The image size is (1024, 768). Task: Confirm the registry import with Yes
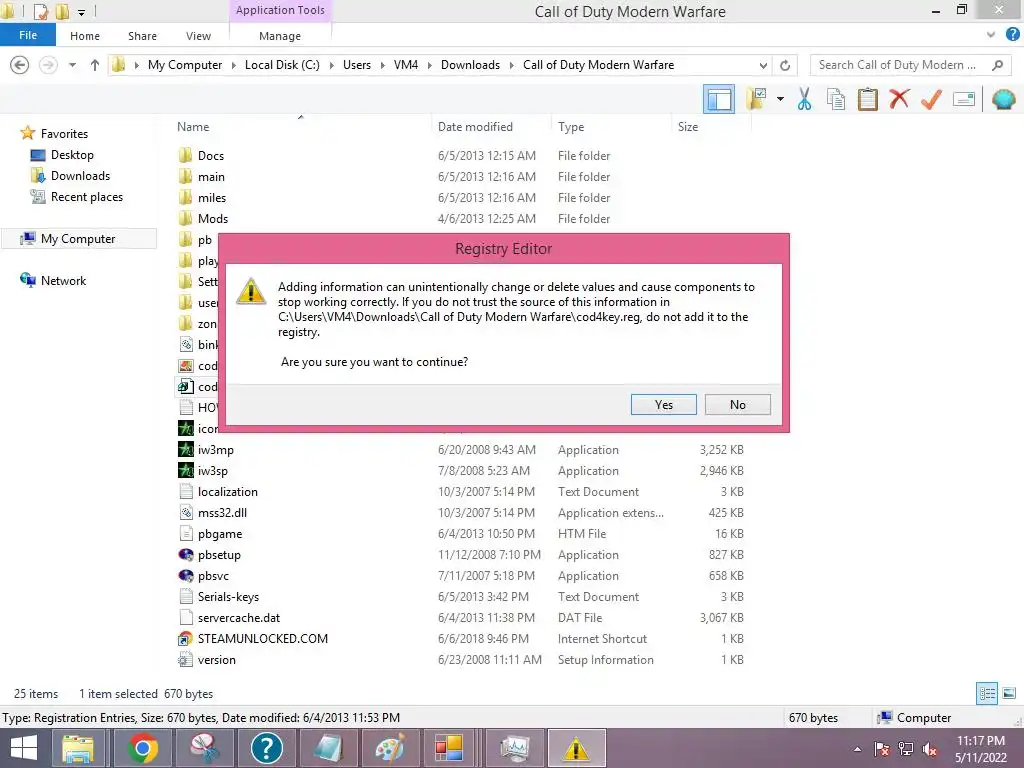pos(664,404)
